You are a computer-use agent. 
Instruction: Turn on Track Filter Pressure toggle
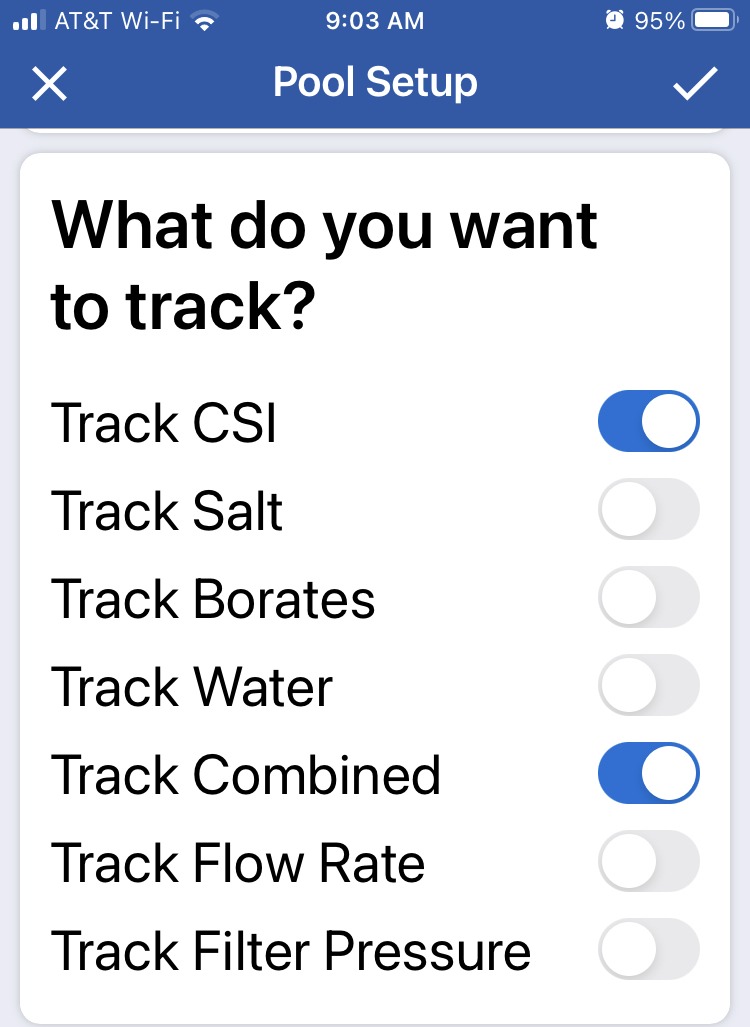[x=648, y=949]
